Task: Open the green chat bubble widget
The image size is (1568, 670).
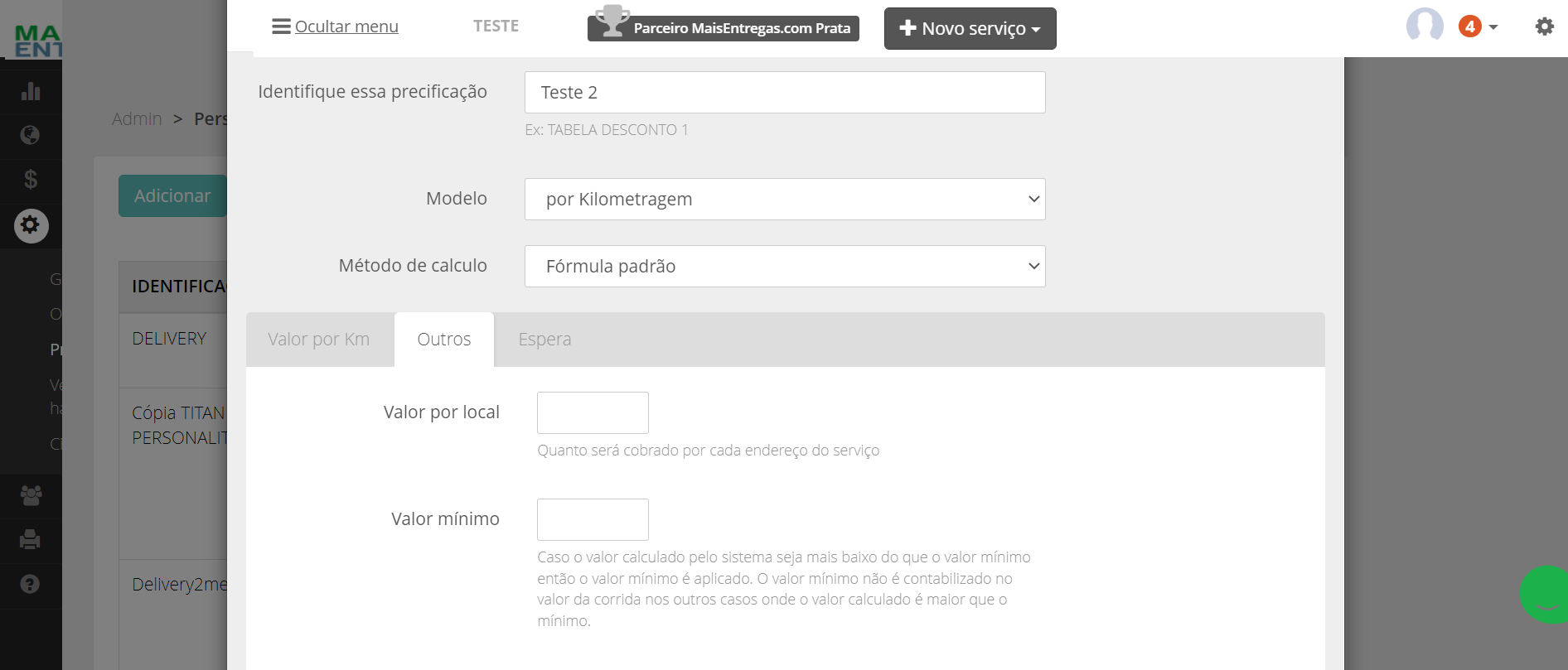Action: coord(1545,595)
